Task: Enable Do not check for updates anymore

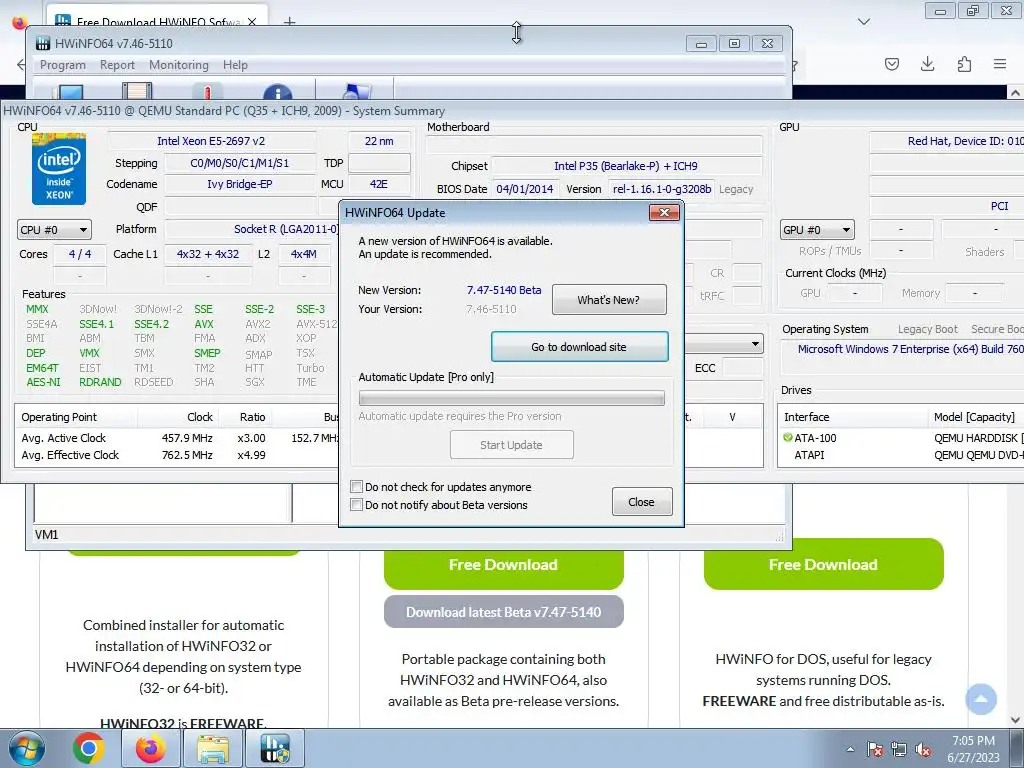Action: 357,487
